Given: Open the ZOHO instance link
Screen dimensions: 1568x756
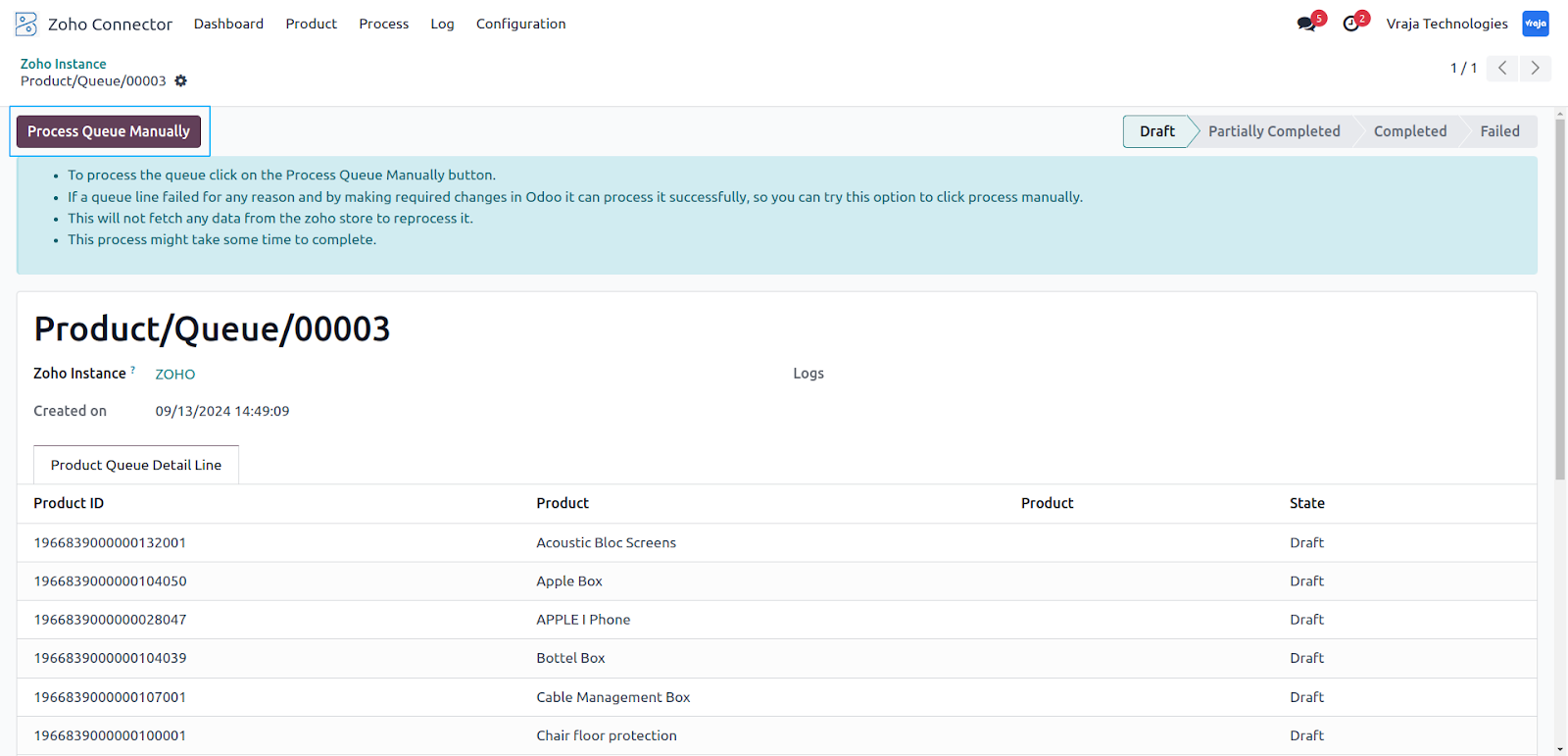Looking at the screenshot, I should pyautogui.click(x=174, y=374).
